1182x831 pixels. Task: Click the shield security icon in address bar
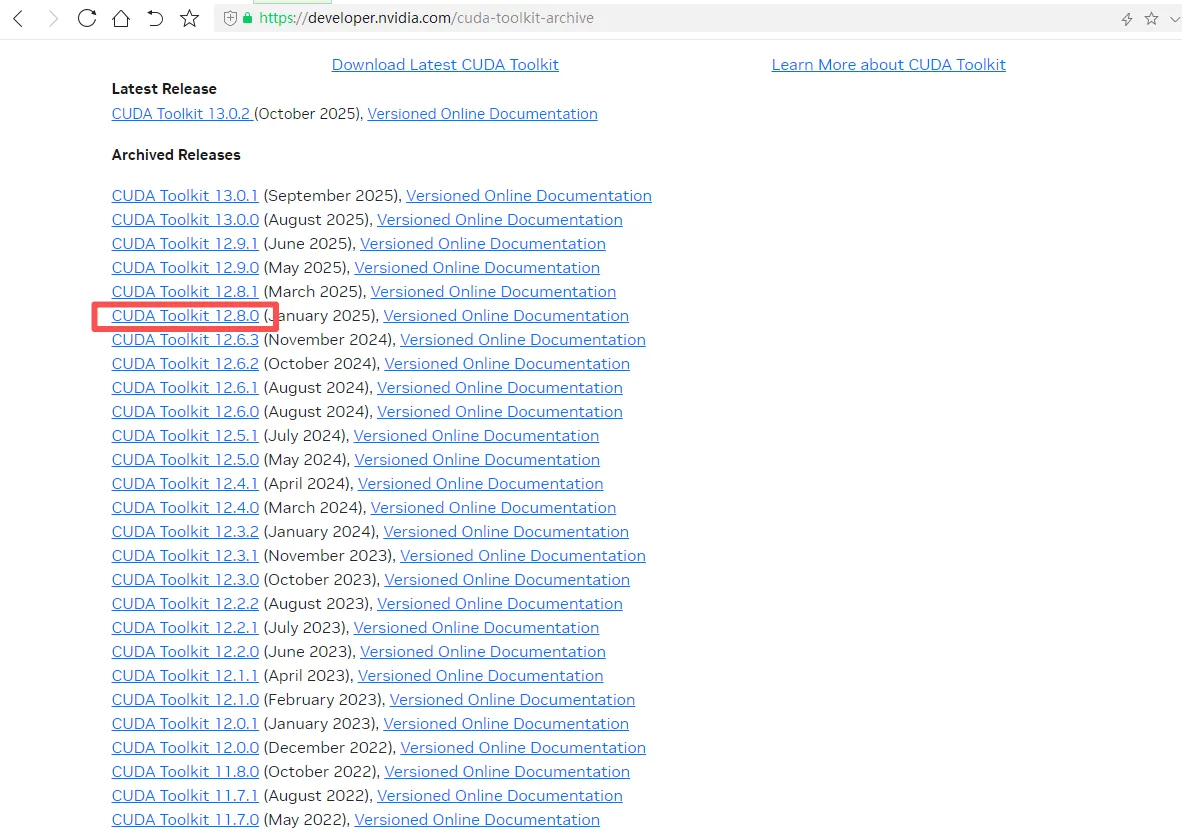231,18
